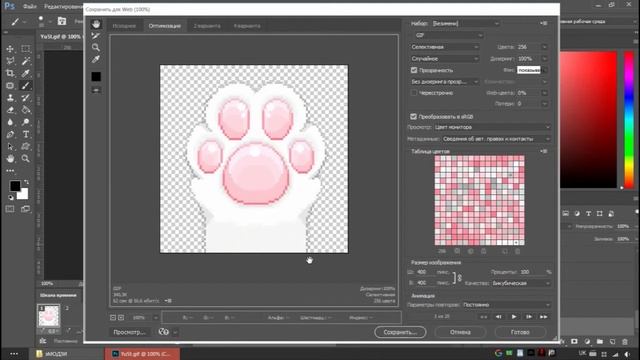Open the Селективная color reduction dropdown
Viewport: 640px width, 360px height.
coord(444,47)
